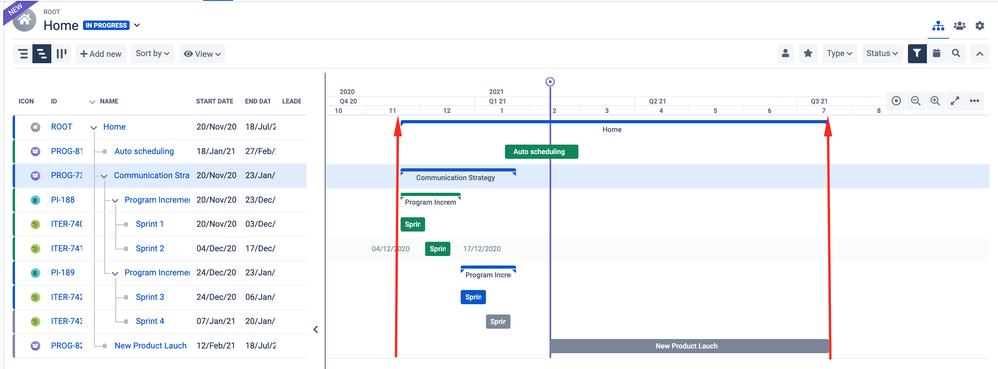Click the ITER-740 sprint row icon
The image size is (998, 369).
36,224
